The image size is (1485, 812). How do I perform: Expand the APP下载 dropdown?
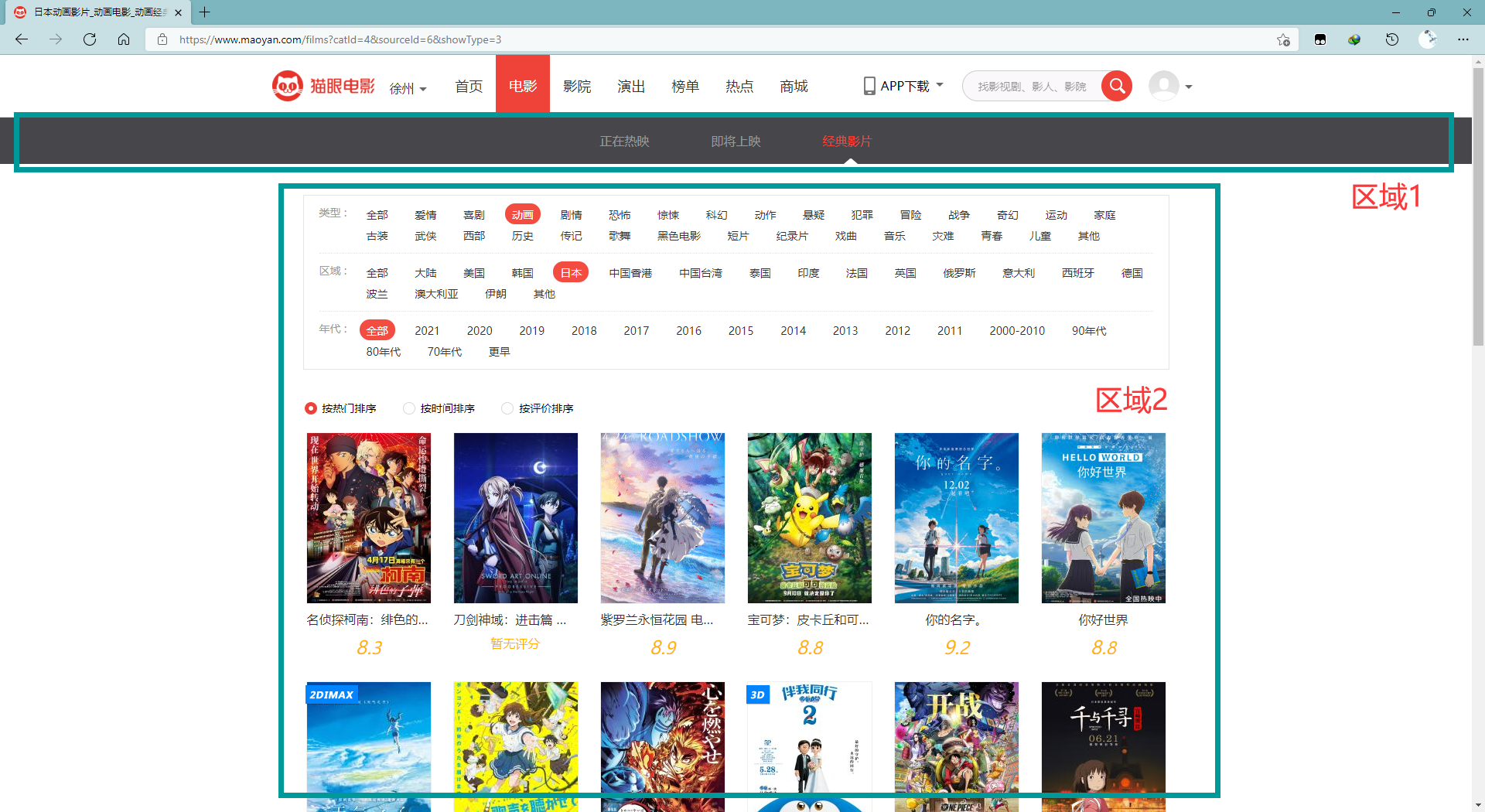click(x=903, y=86)
